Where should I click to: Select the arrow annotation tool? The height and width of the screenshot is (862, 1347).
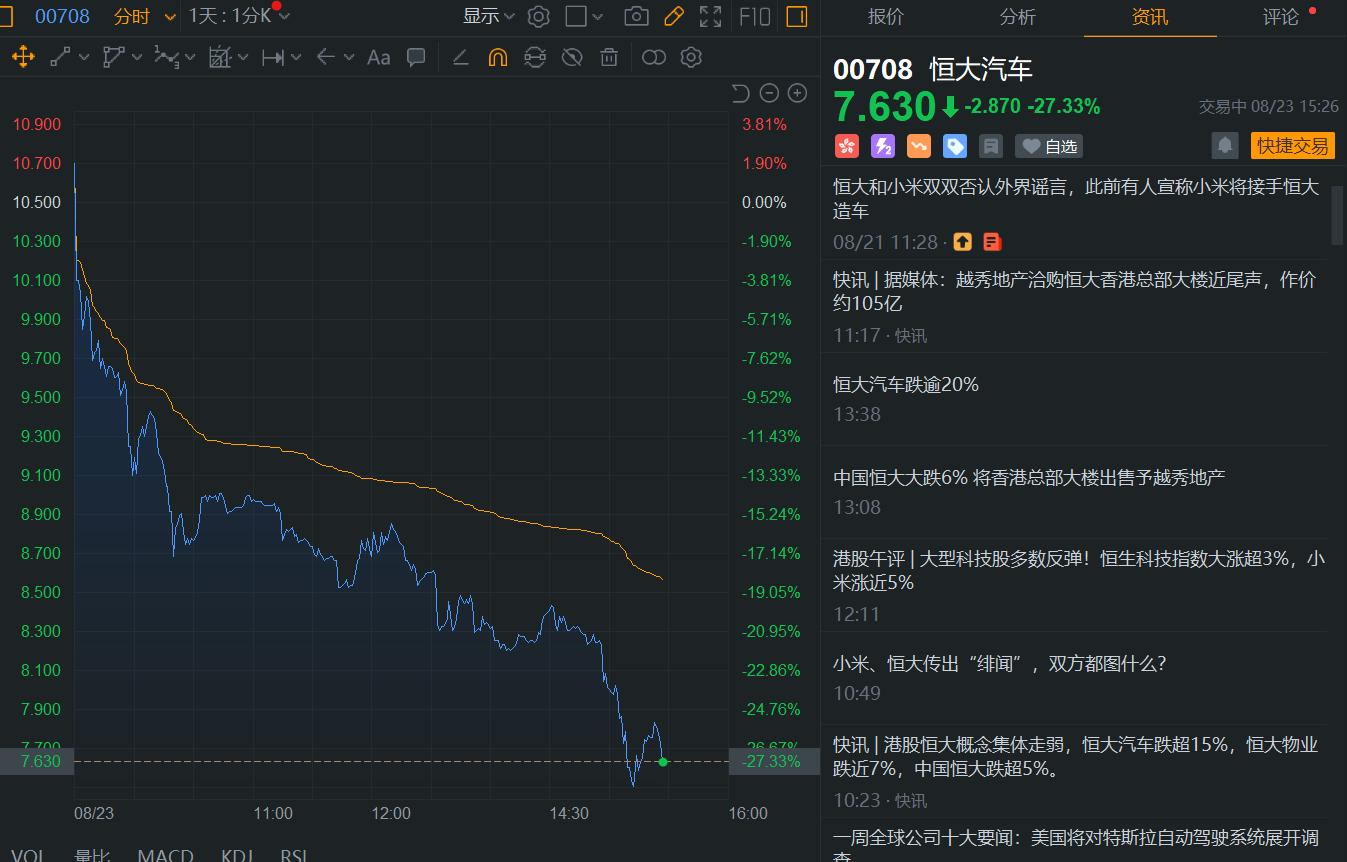pos(325,57)
